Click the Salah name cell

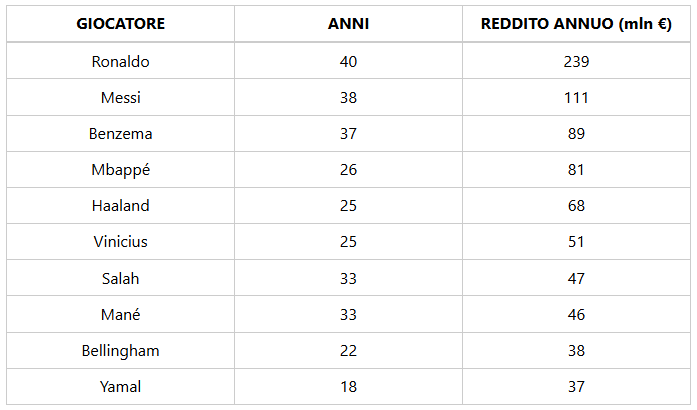[x=121, y=278]
